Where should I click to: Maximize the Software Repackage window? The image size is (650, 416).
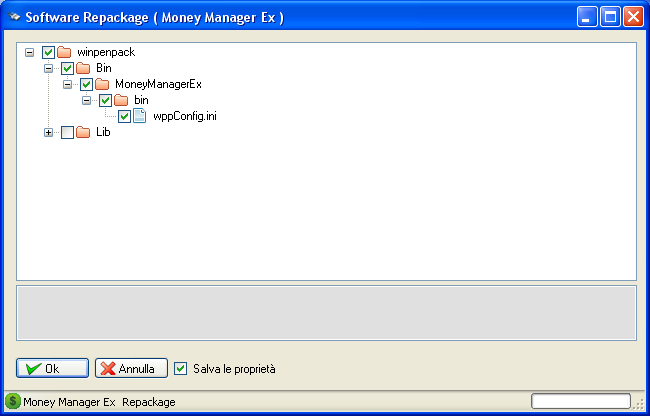610,17
